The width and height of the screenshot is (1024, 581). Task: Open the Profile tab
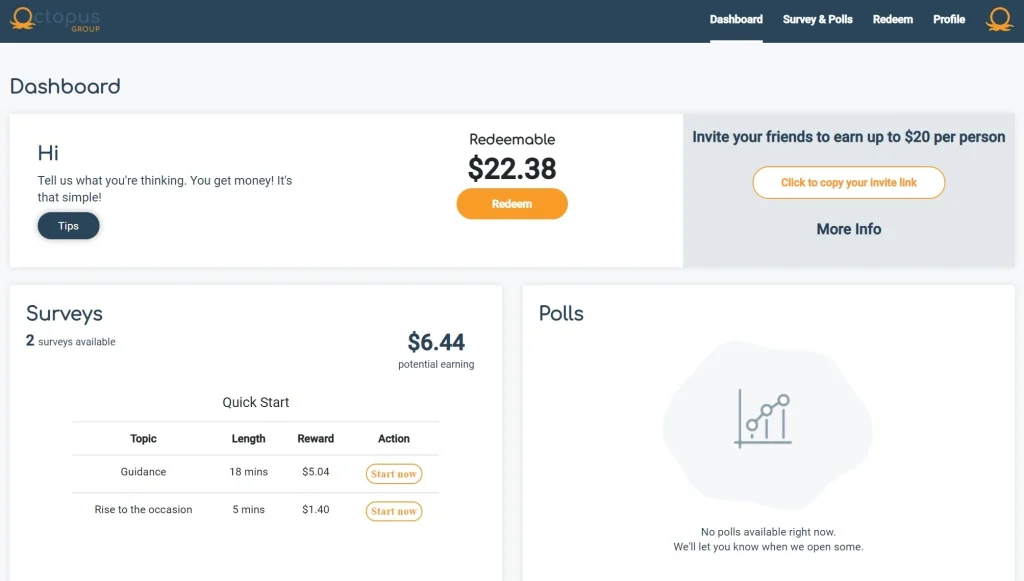pos(949,20)
